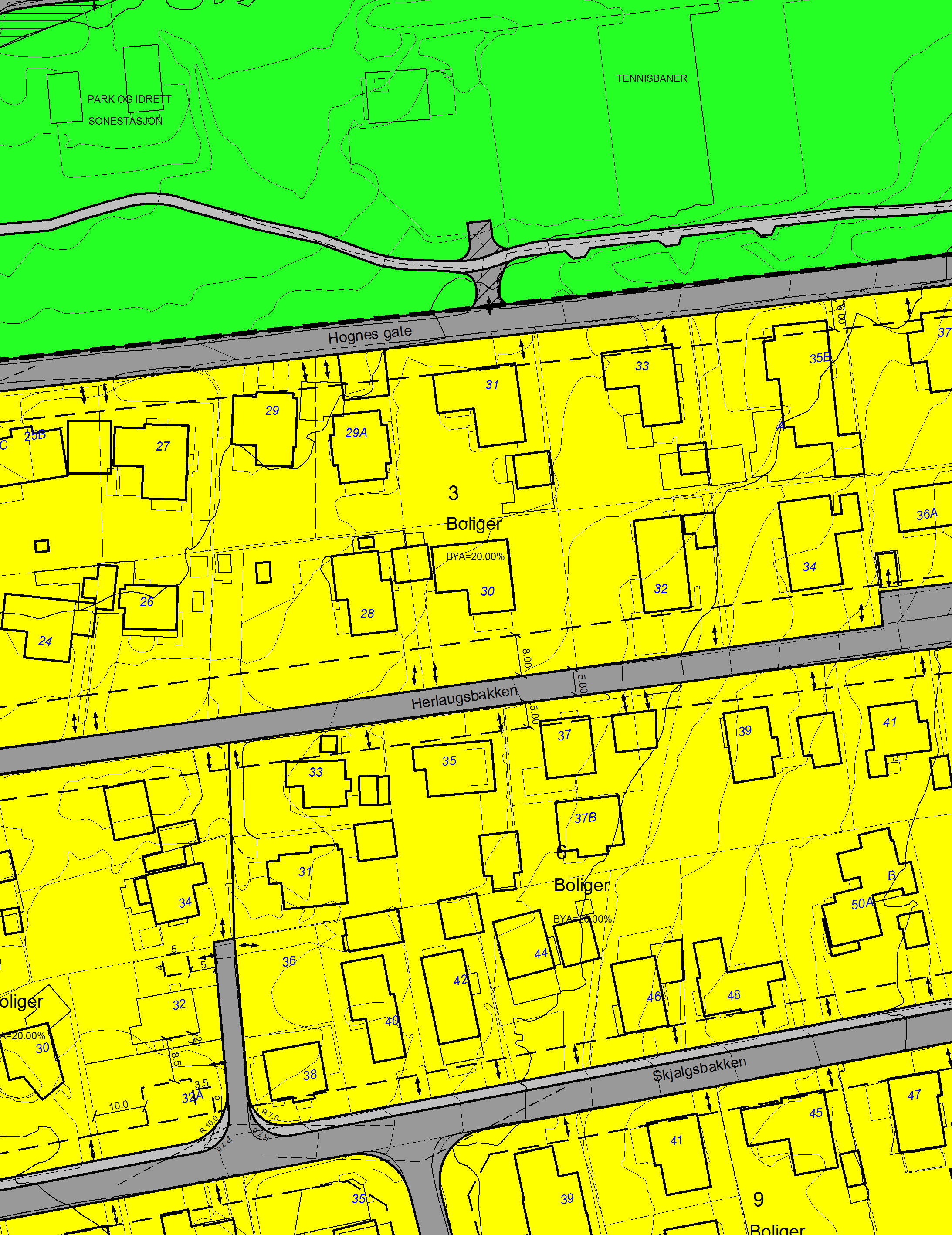Select the Hognes gate street name
The width and height of the screenshot is (952, 1235).
click(x=370, y=335)
